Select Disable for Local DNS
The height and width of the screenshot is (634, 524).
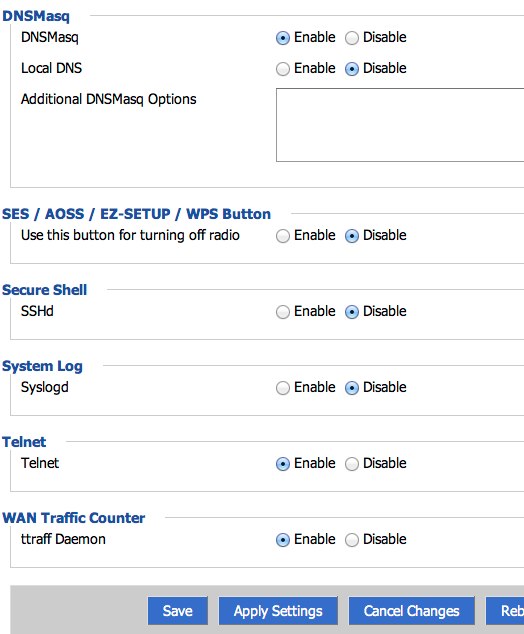(352, 69)
